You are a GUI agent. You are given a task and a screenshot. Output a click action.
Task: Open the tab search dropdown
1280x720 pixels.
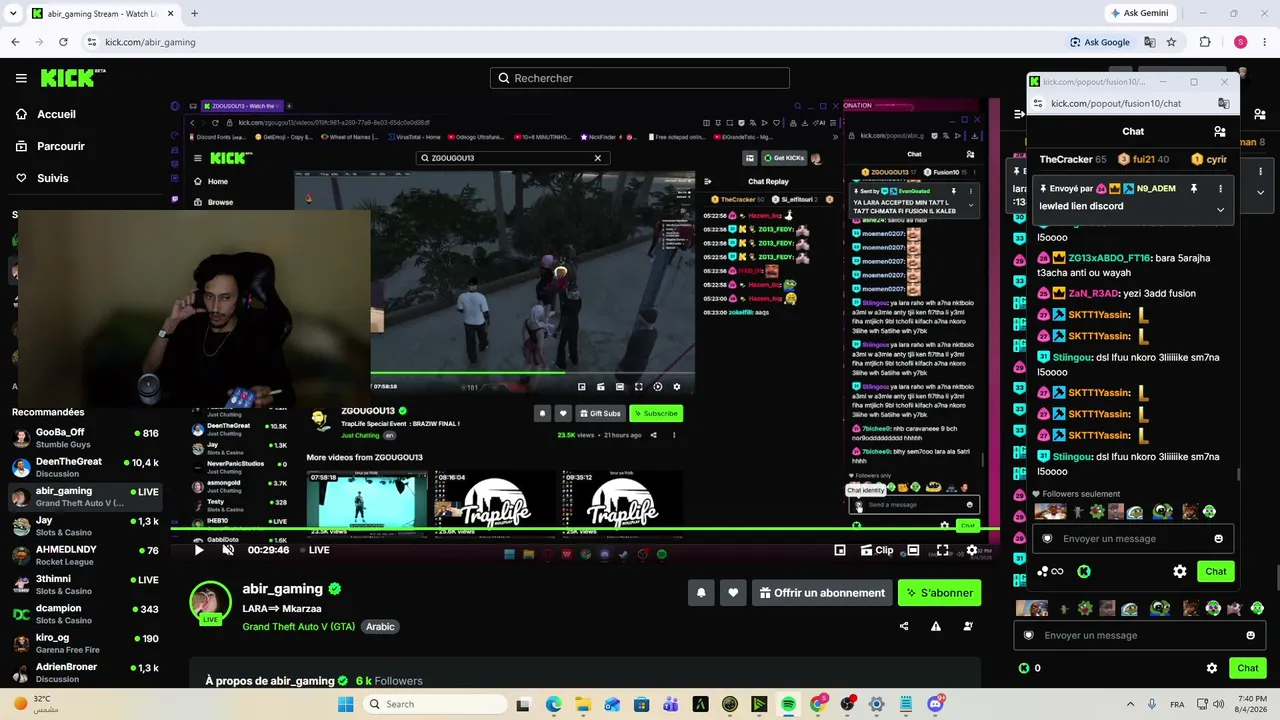pyautogui.click(x=13, y=13)
